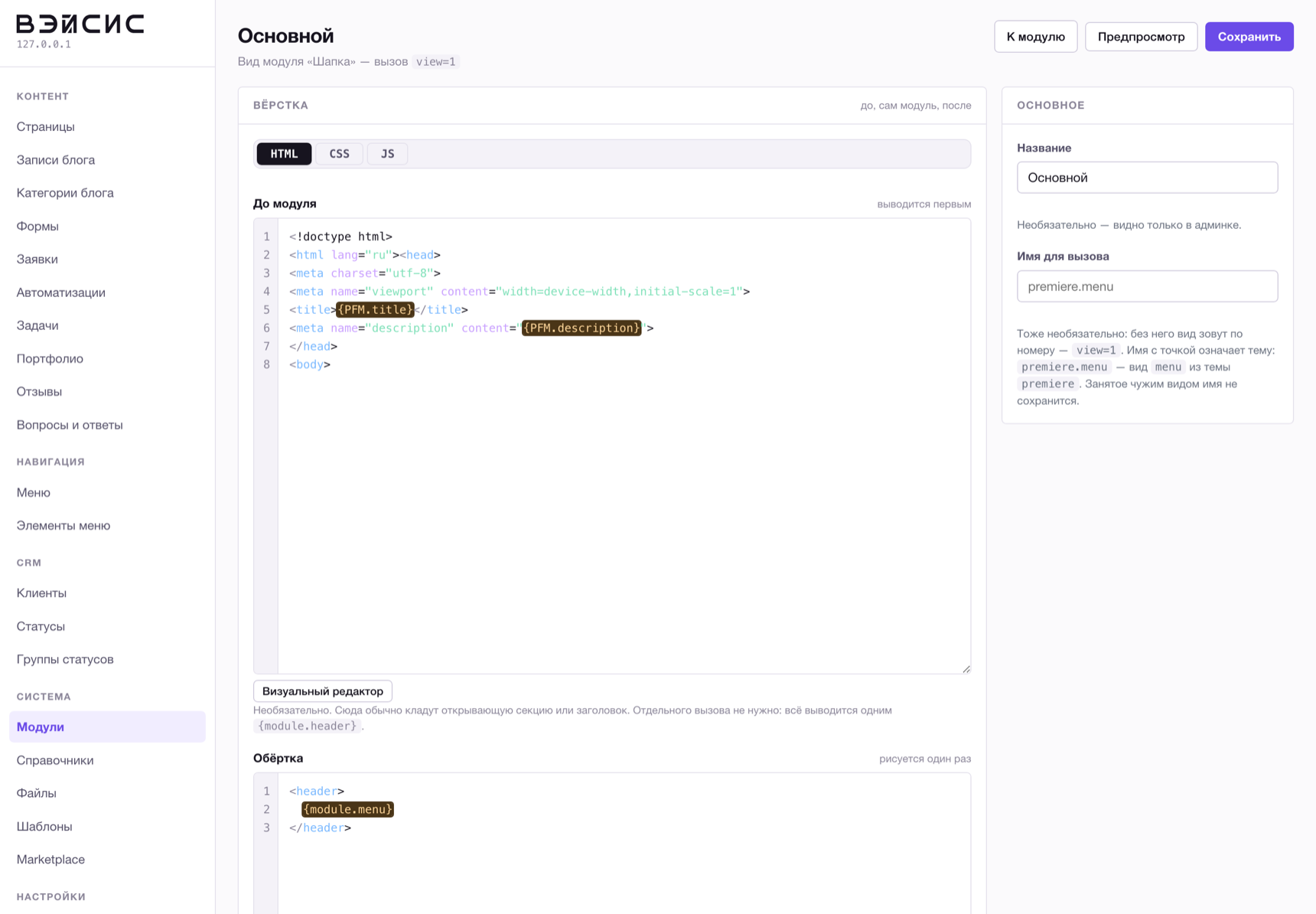Open Клиенты in CRM

click(41, 592)
